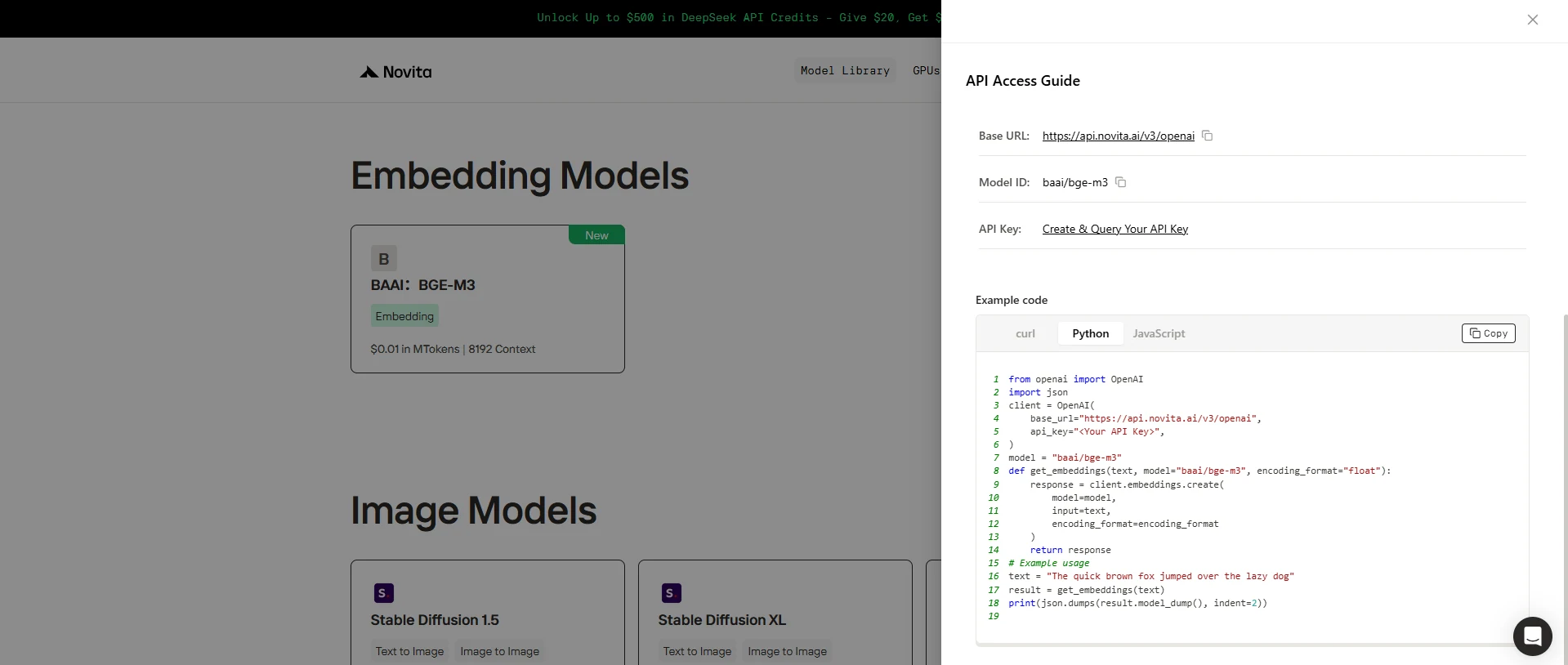Open the Model Library menu
This screenshot has width=1568, height=665.
(x=845, y=71)
